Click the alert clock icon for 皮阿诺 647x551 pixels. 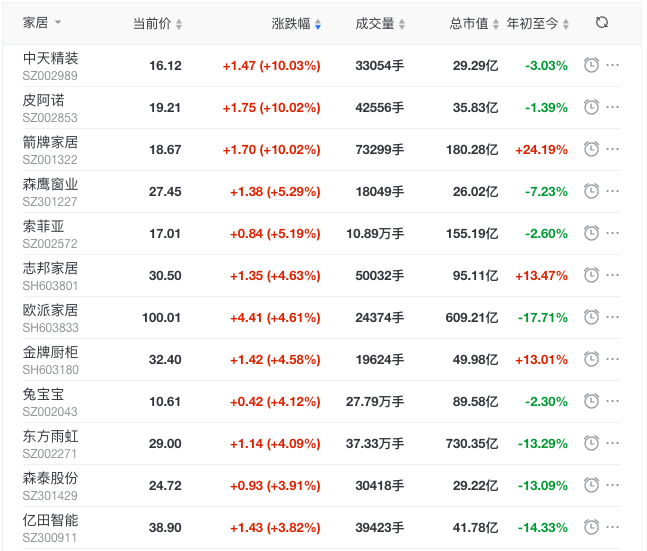click(x=591, y=107)
